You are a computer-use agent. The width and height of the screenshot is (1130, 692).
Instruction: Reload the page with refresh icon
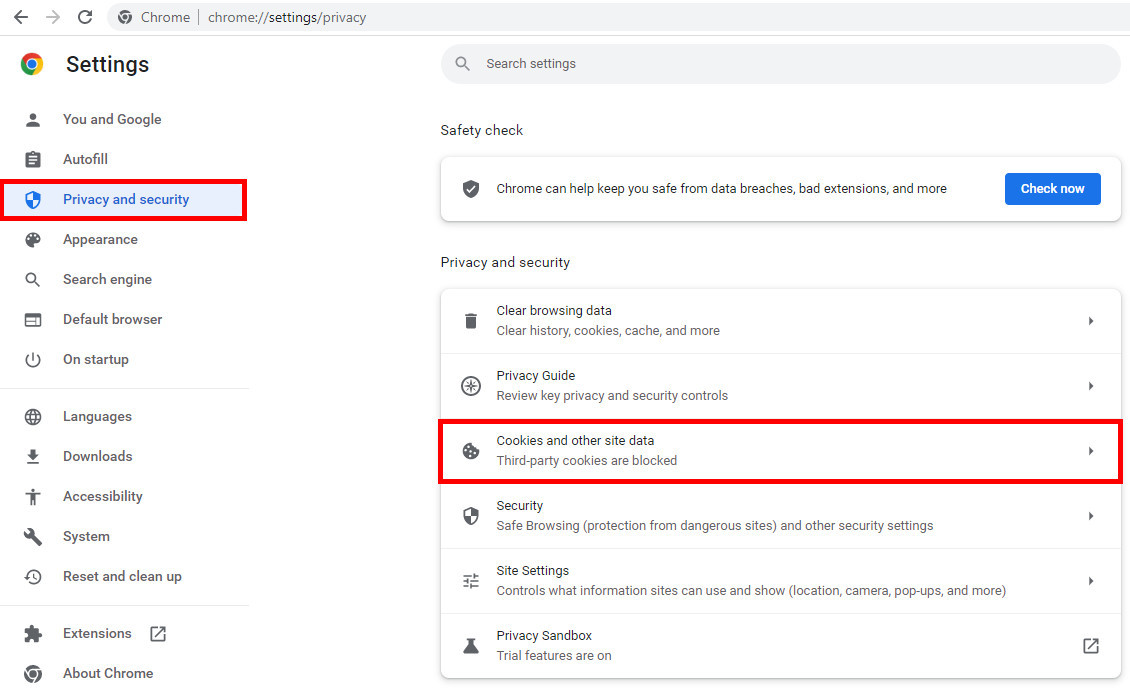click(85, 17)
